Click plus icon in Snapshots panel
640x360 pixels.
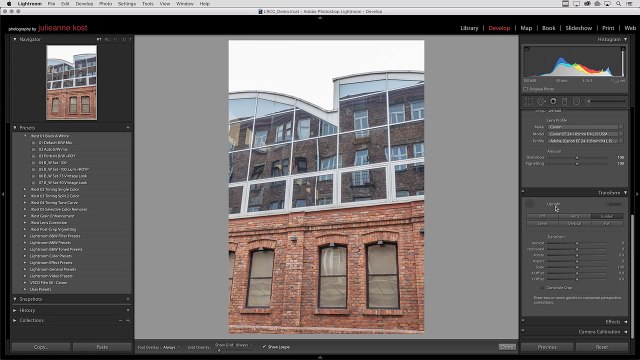(x=128, y=299)
